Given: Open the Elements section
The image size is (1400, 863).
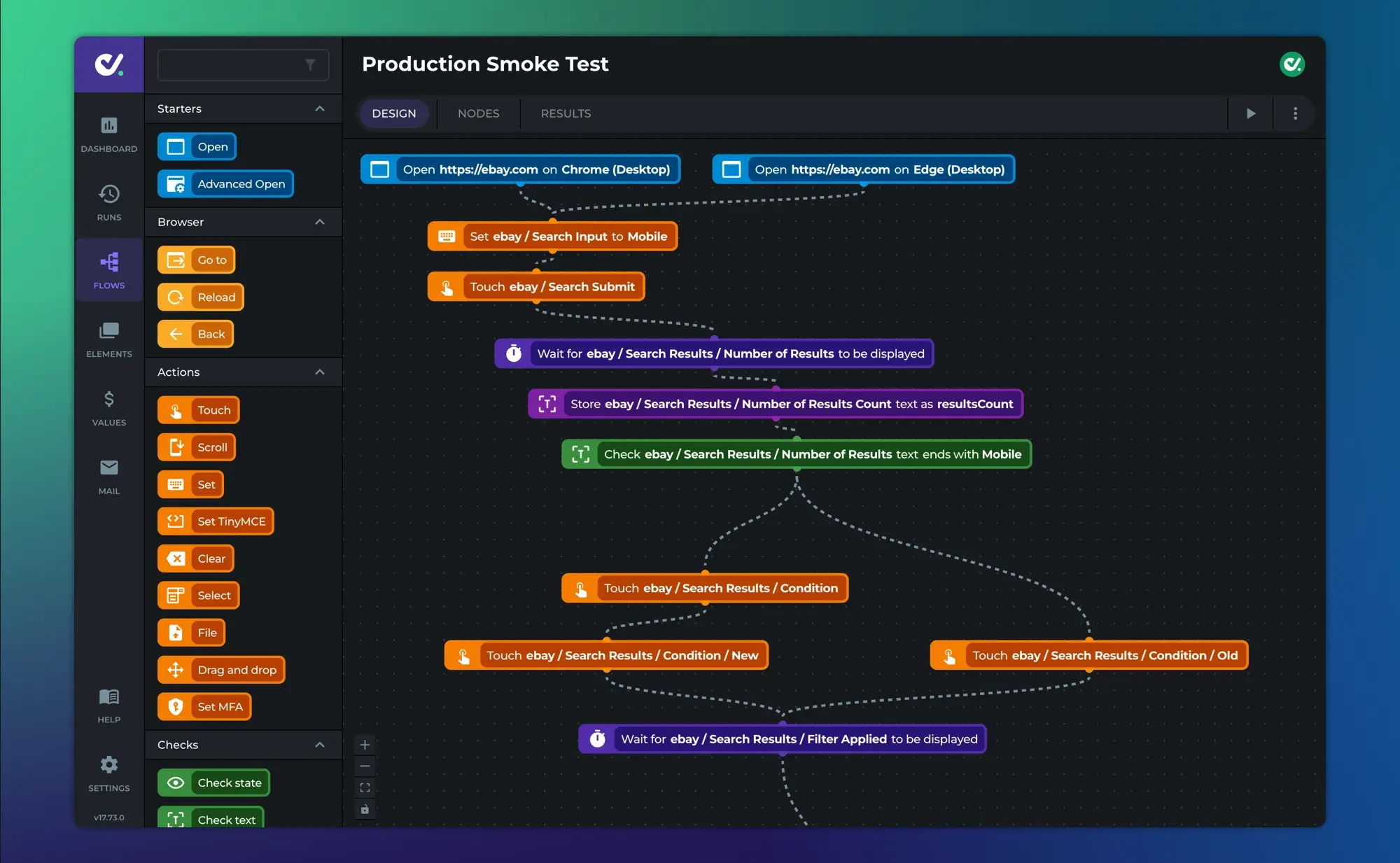Looking at the screenshot, I should (108, 339).
